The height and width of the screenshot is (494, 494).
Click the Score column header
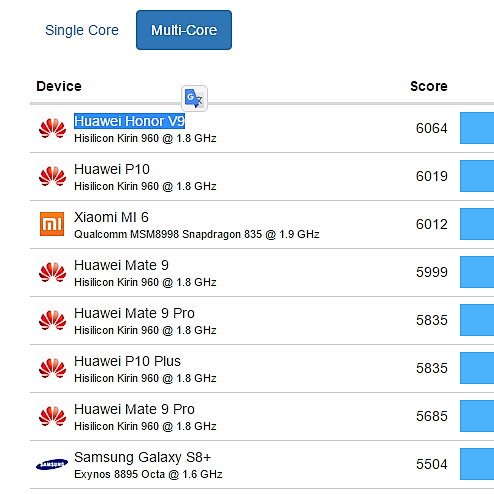429,86
